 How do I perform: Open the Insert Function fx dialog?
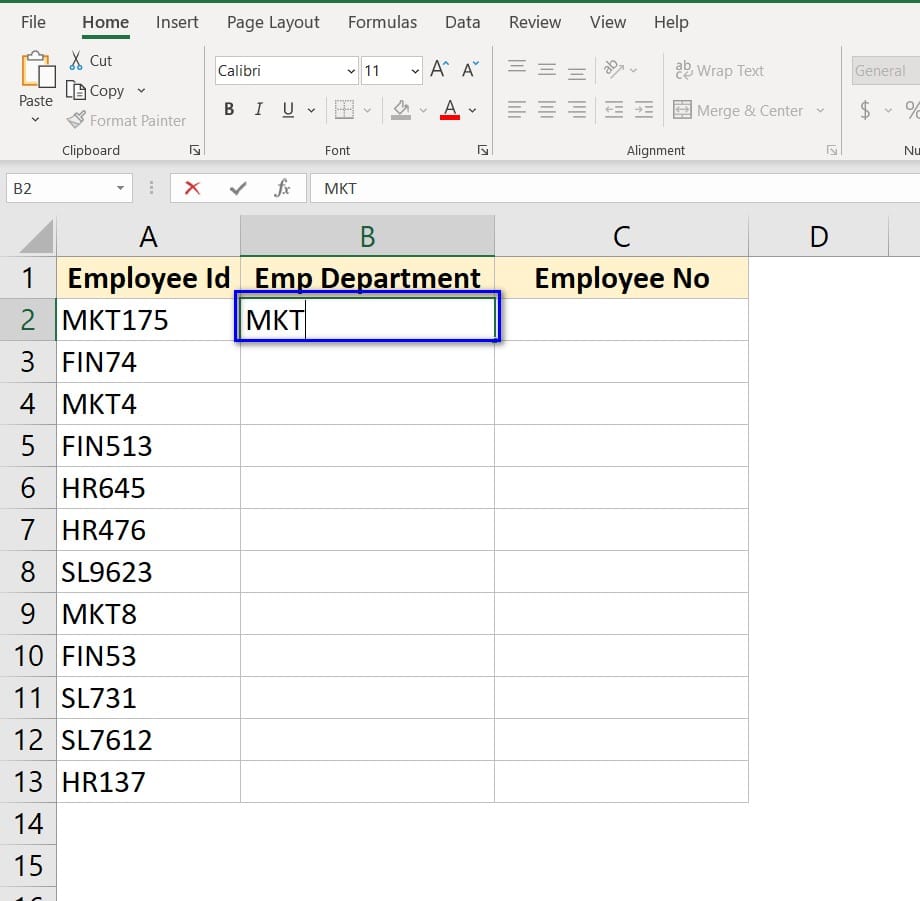(x=282, y=188)
